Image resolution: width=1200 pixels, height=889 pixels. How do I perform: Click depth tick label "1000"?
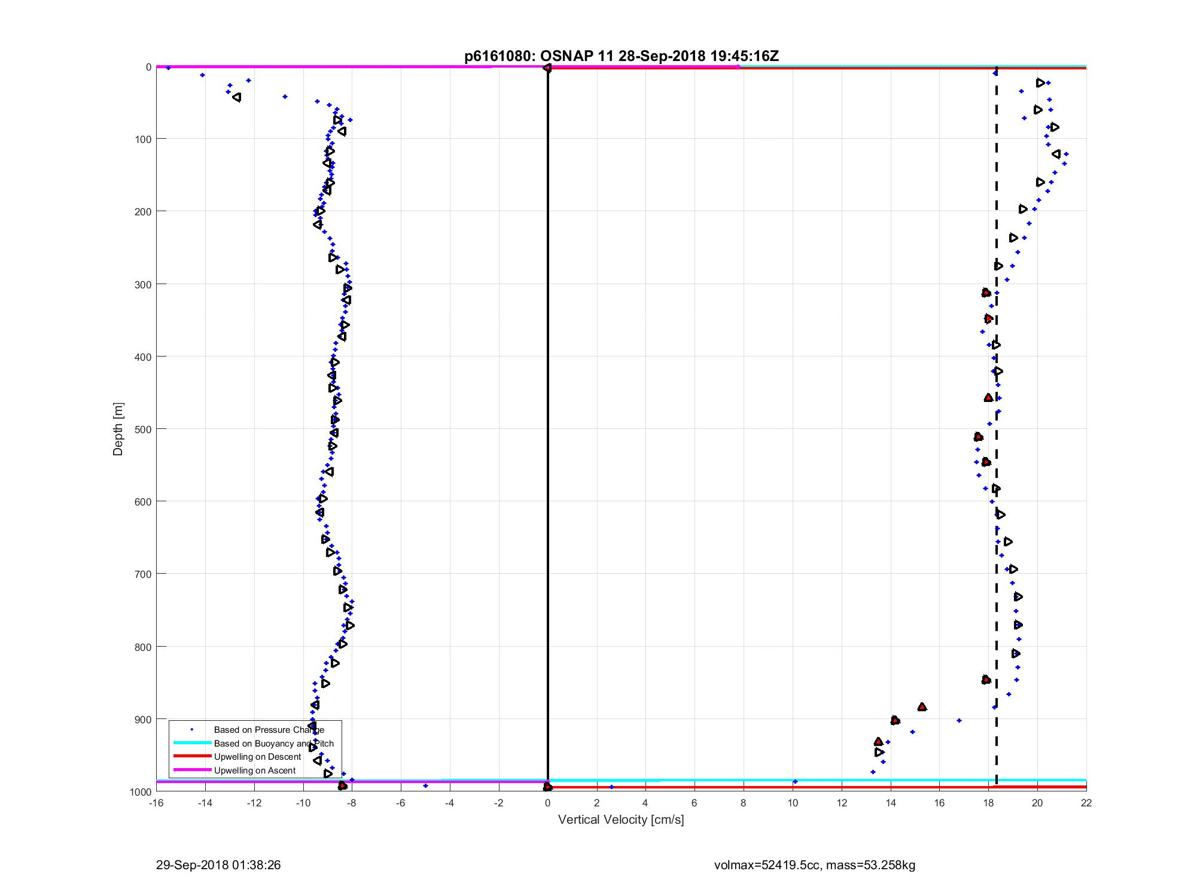[140, 792]
